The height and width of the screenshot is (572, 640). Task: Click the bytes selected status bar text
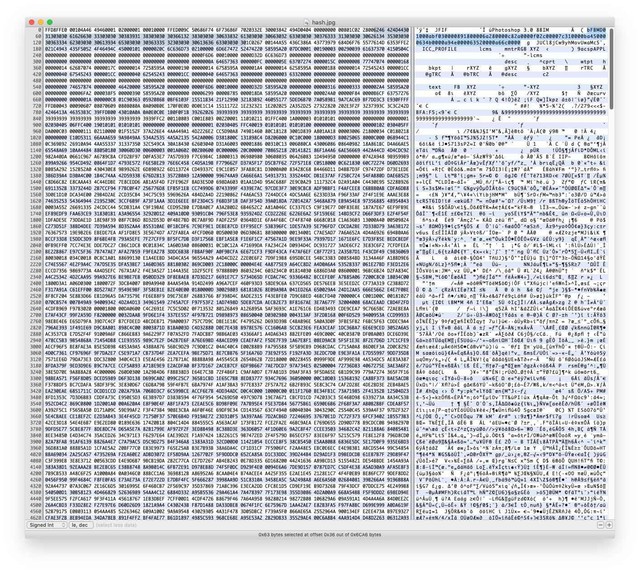tap(320, 534)
